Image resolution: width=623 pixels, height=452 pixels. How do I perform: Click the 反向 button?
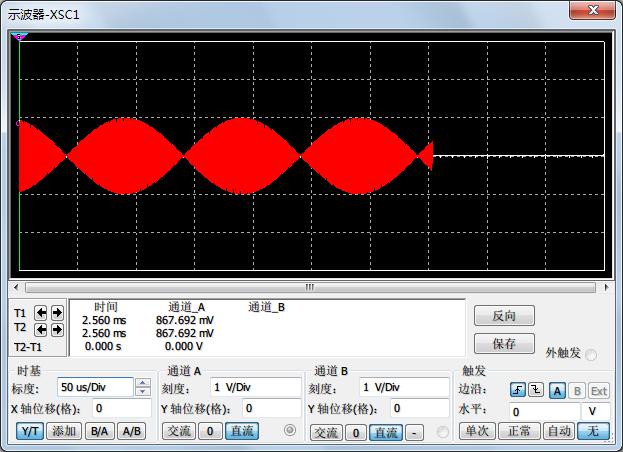point(504,316)
